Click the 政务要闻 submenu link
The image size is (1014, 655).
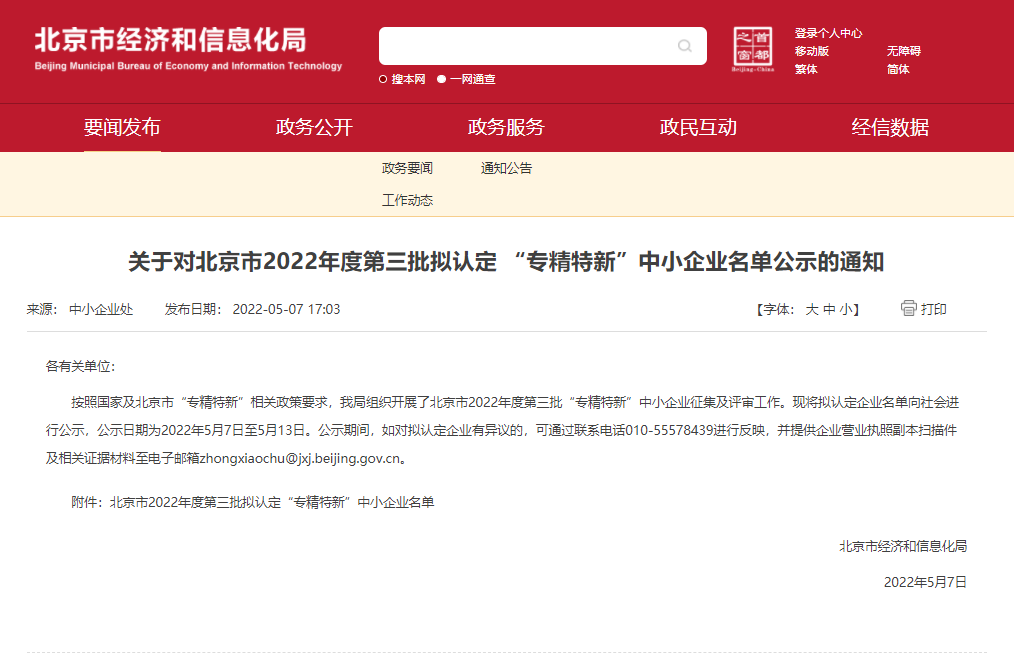click(x=407, y=168)
